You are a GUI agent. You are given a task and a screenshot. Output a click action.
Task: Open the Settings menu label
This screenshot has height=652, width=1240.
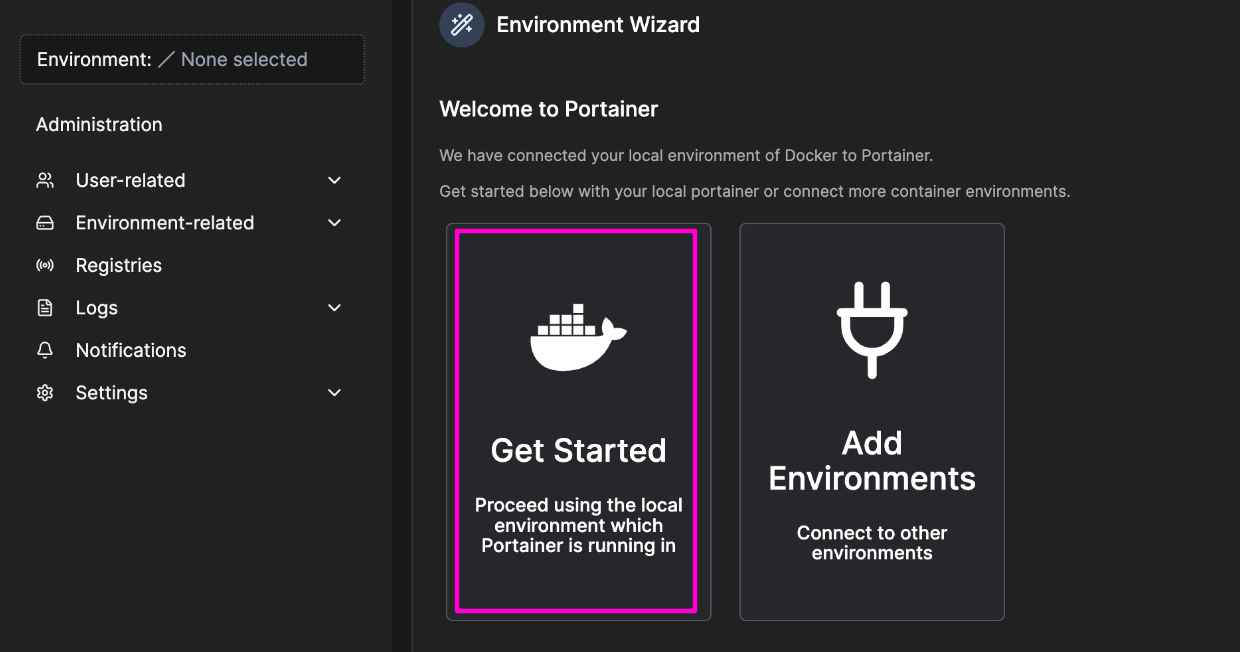pos(112,393)
